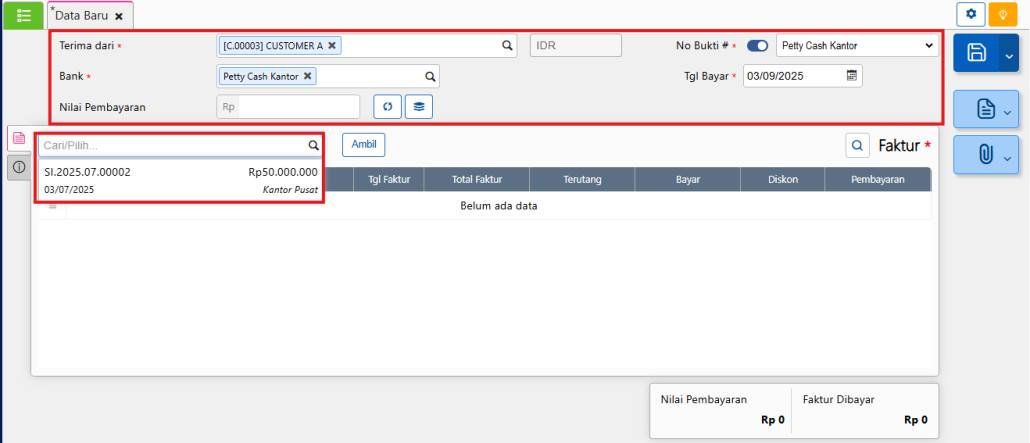Remove CUSTOMER A tag from Terima dari
This screenshot has height=443, width=1030.
[x=332, y=45]
